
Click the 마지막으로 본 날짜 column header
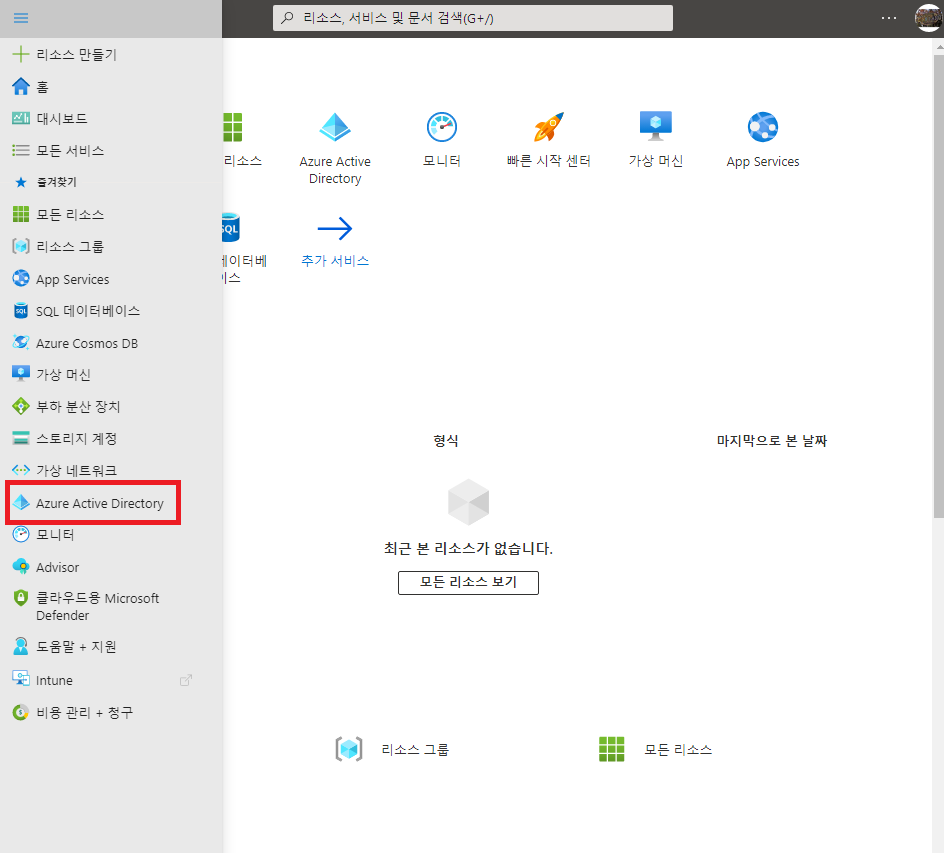click(x=771, y=441)
